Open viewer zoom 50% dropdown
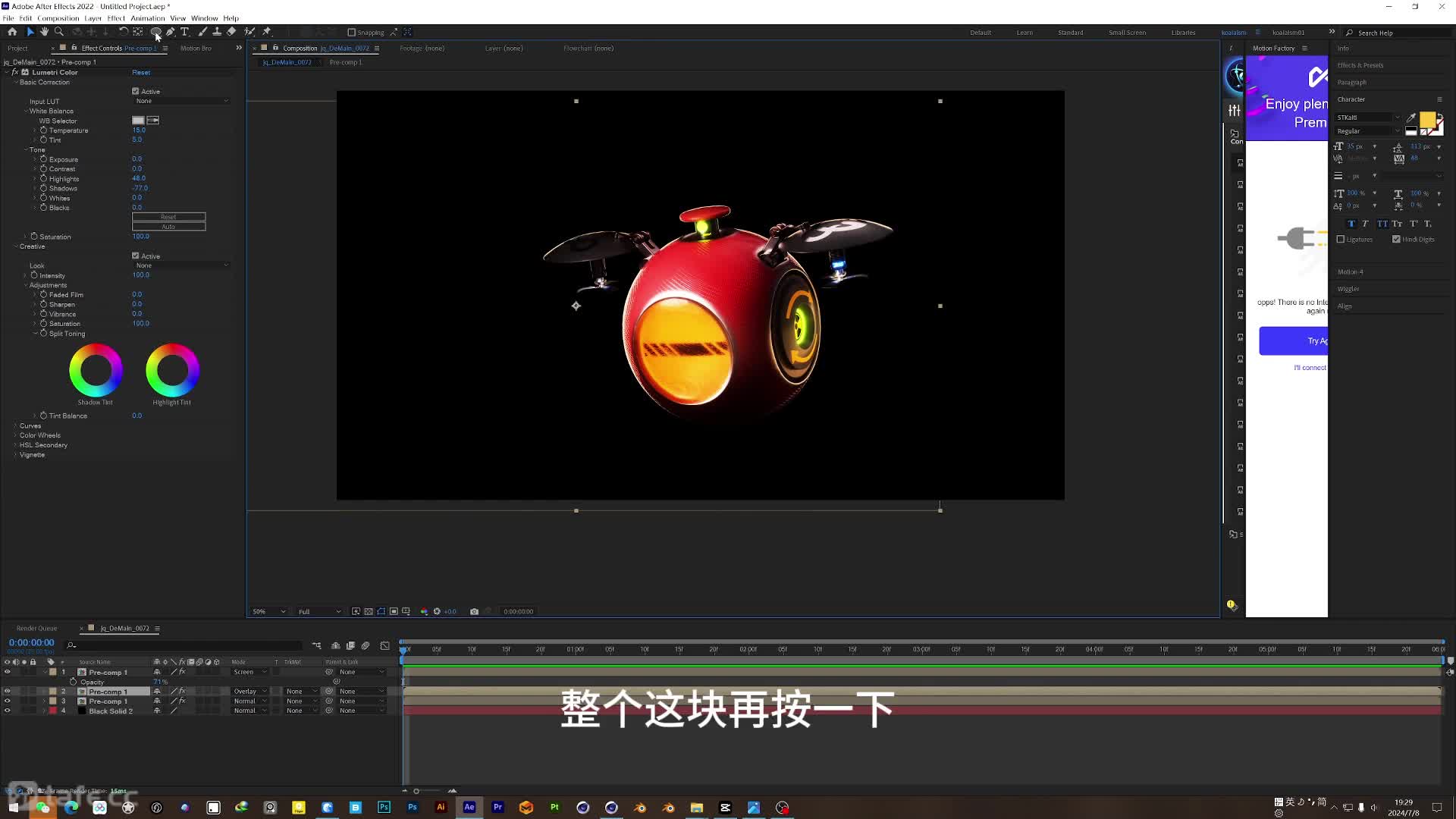Viewport: 1456px width, 819px height. (x=269, y=611)
